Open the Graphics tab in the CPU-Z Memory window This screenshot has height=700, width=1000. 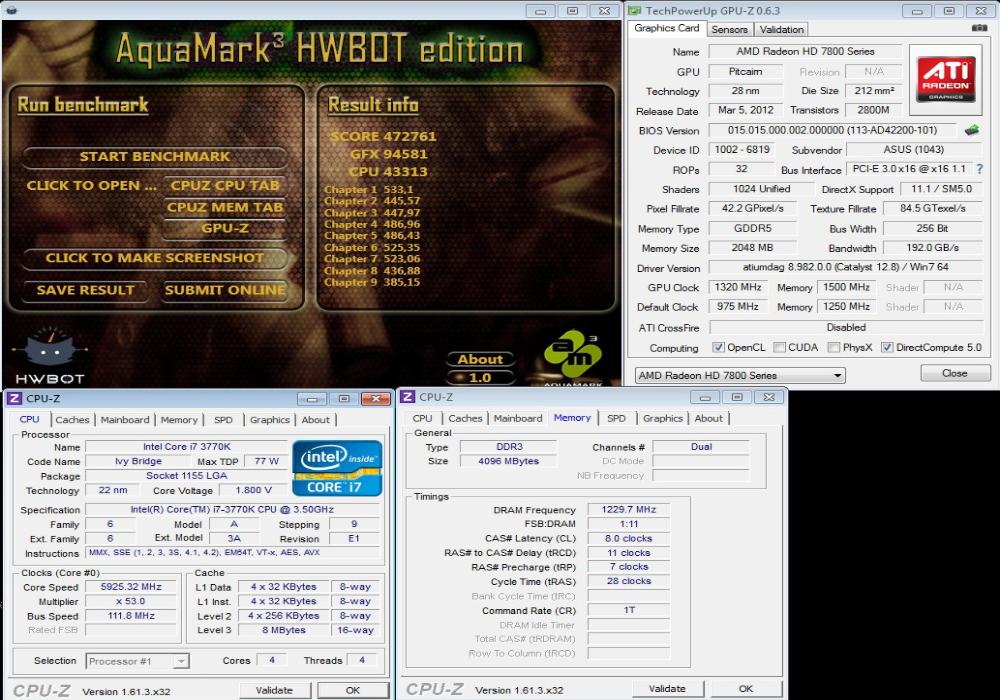click(663, 418)
